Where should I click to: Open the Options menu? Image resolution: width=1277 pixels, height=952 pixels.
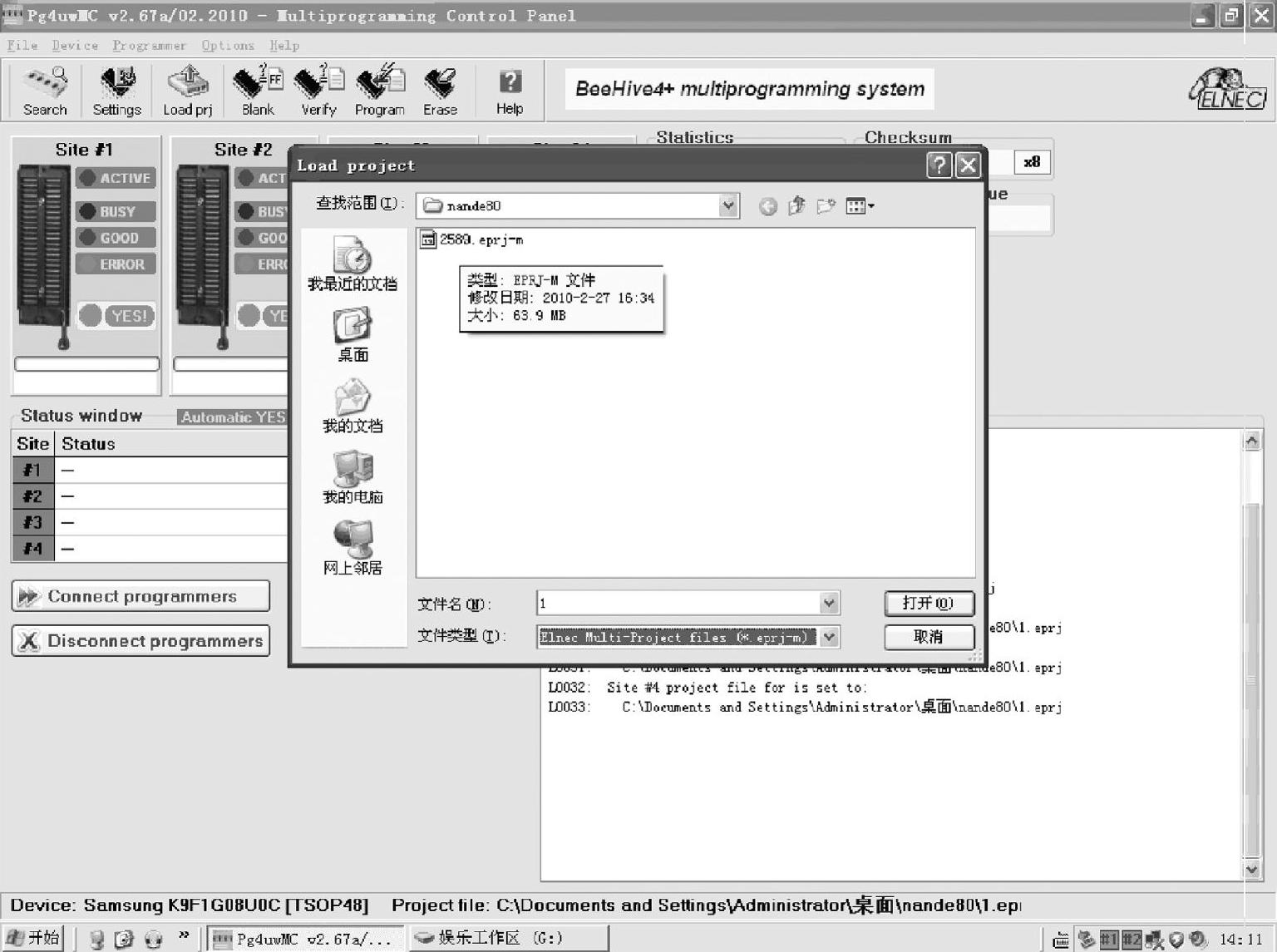[x=228, y=46]
